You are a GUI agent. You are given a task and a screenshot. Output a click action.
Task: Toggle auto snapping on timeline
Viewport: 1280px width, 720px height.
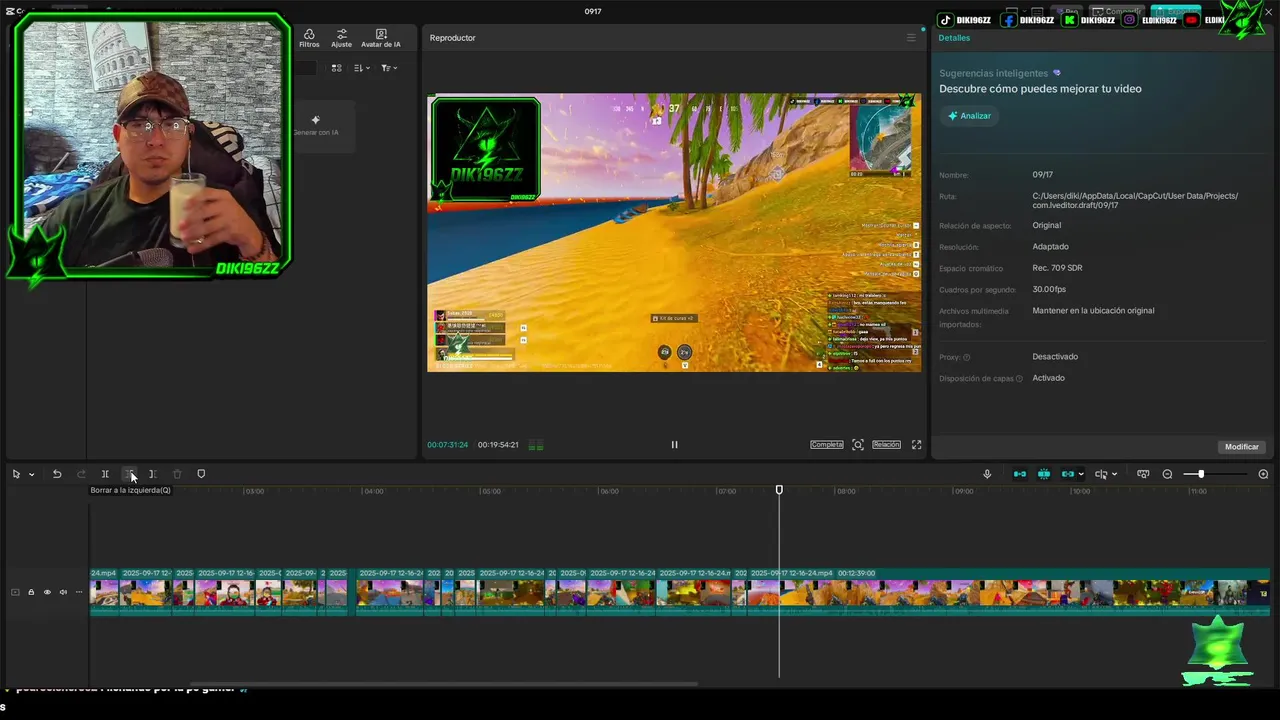pos(1044,474)
